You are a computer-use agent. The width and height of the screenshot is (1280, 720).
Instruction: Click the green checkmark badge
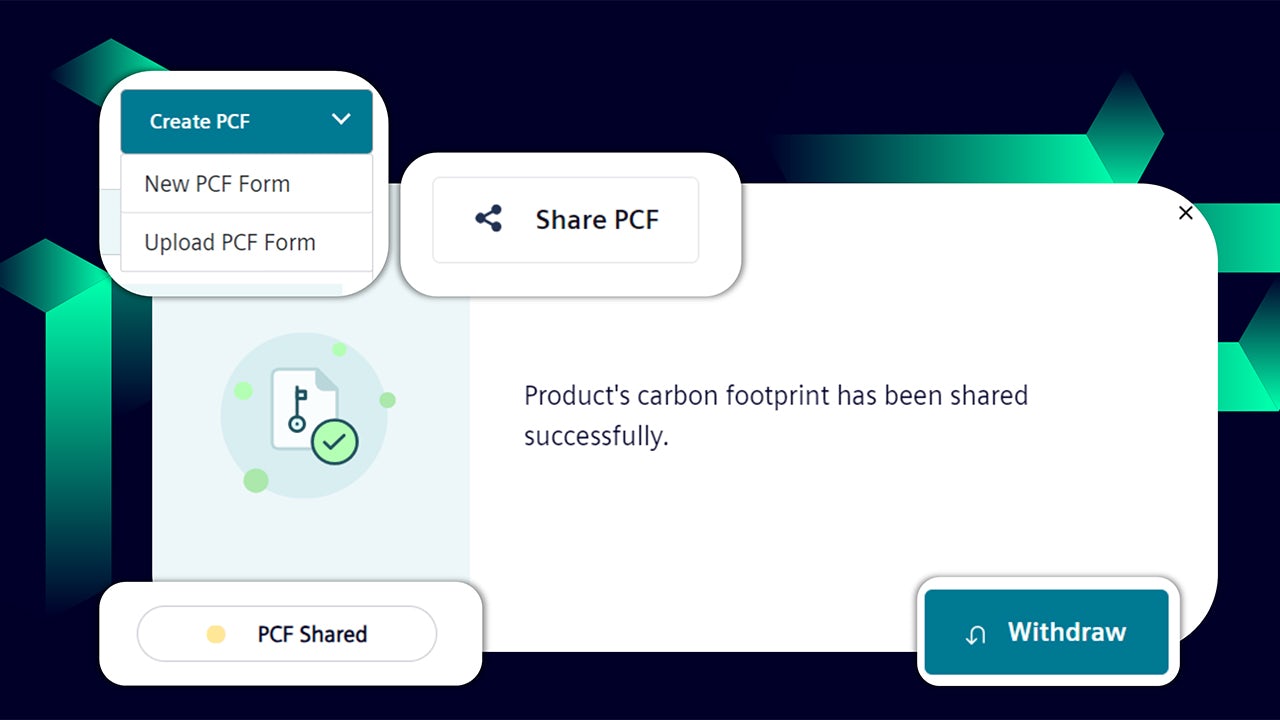(335, 442)
